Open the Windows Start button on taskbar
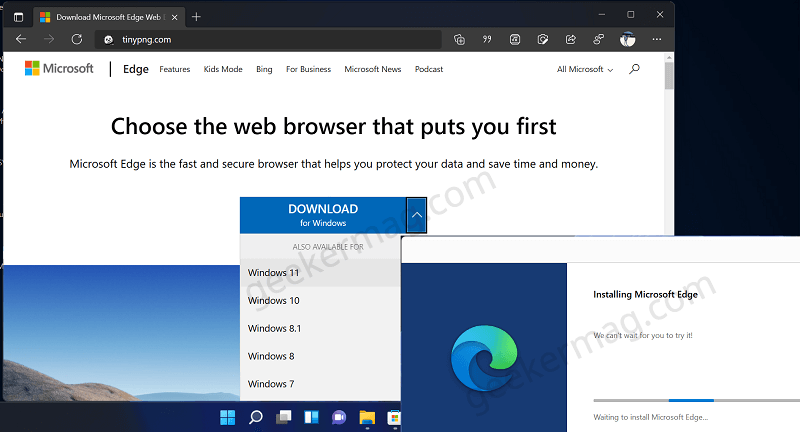Viewport: 800px width, 432px height. (228, 417)
